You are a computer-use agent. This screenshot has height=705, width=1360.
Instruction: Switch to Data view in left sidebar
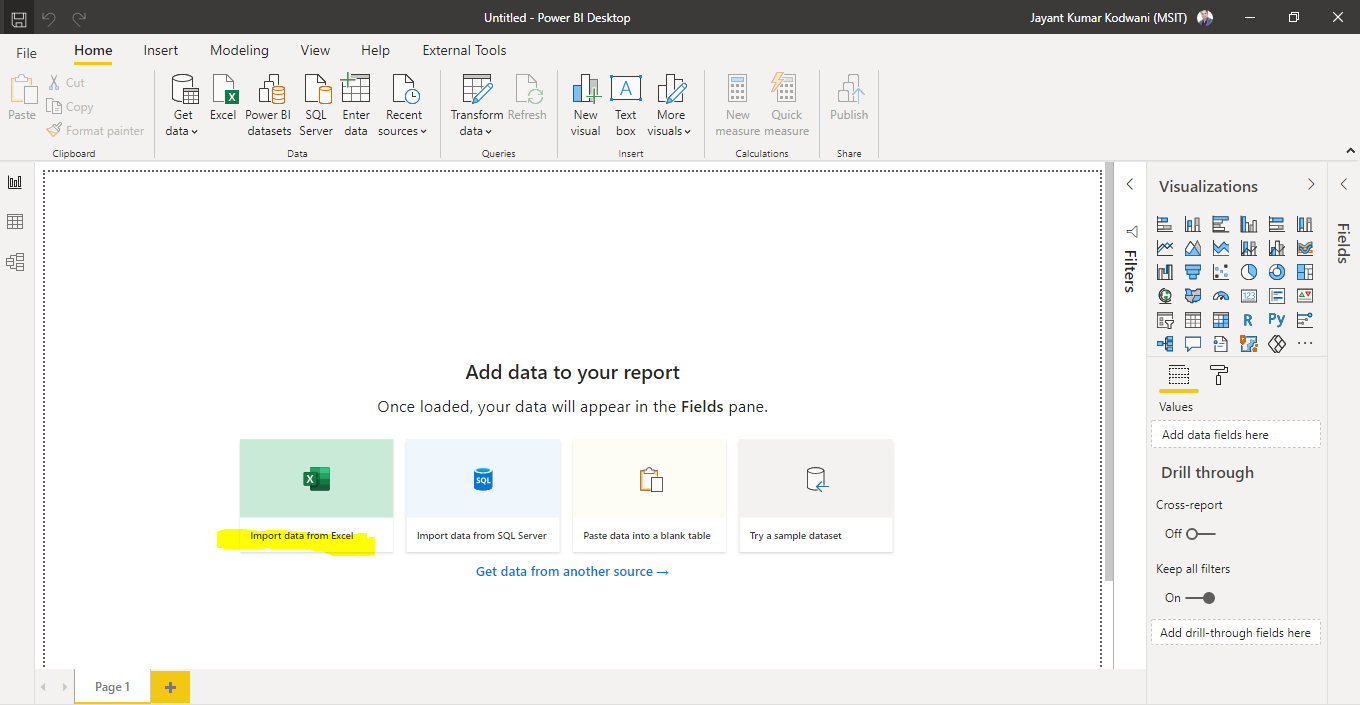click(15, 222)
